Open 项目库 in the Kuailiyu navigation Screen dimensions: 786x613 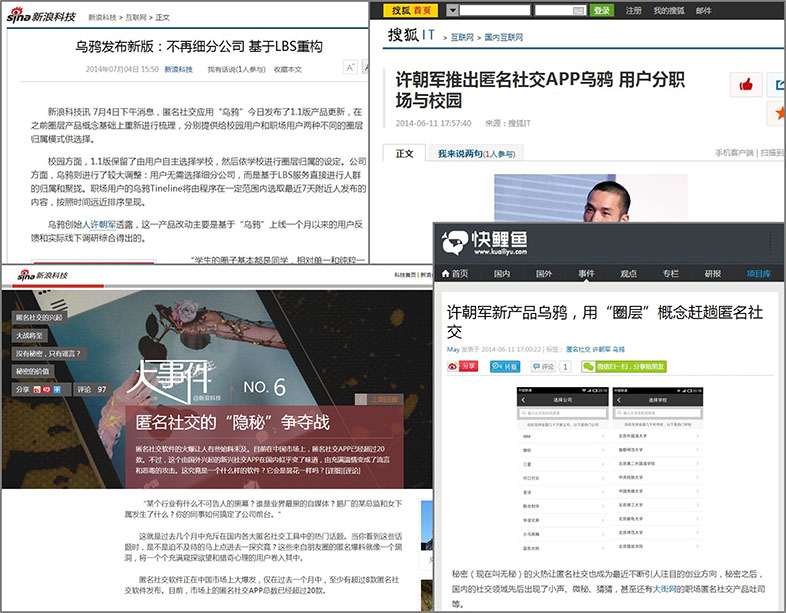tap(758, 273)
